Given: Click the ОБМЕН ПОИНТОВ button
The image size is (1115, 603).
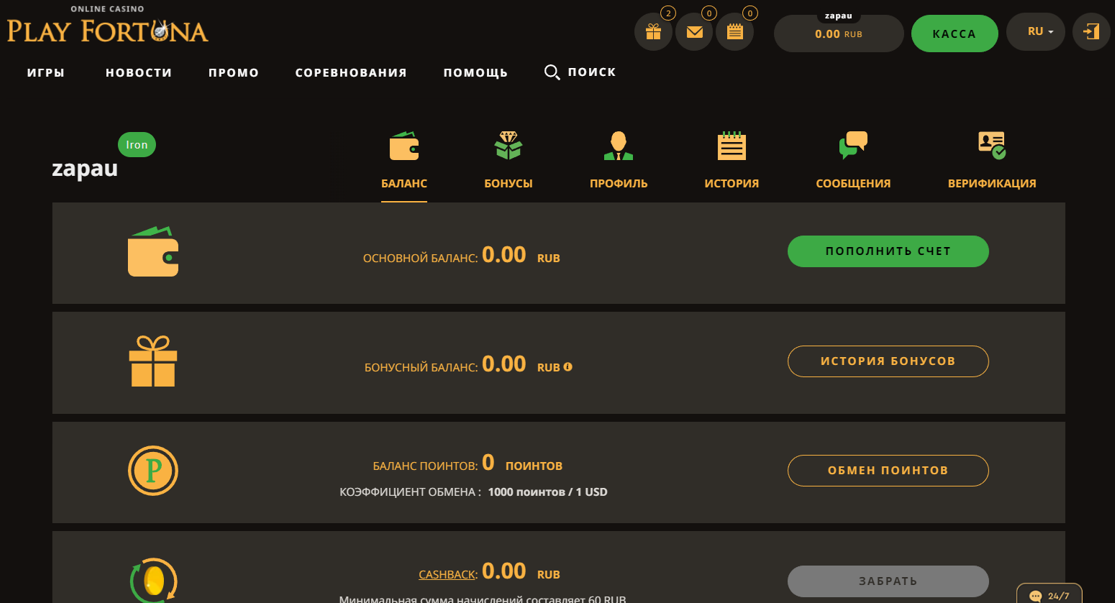Looking at the screenshot, I should pyautogui.click(x=888, y=471).
